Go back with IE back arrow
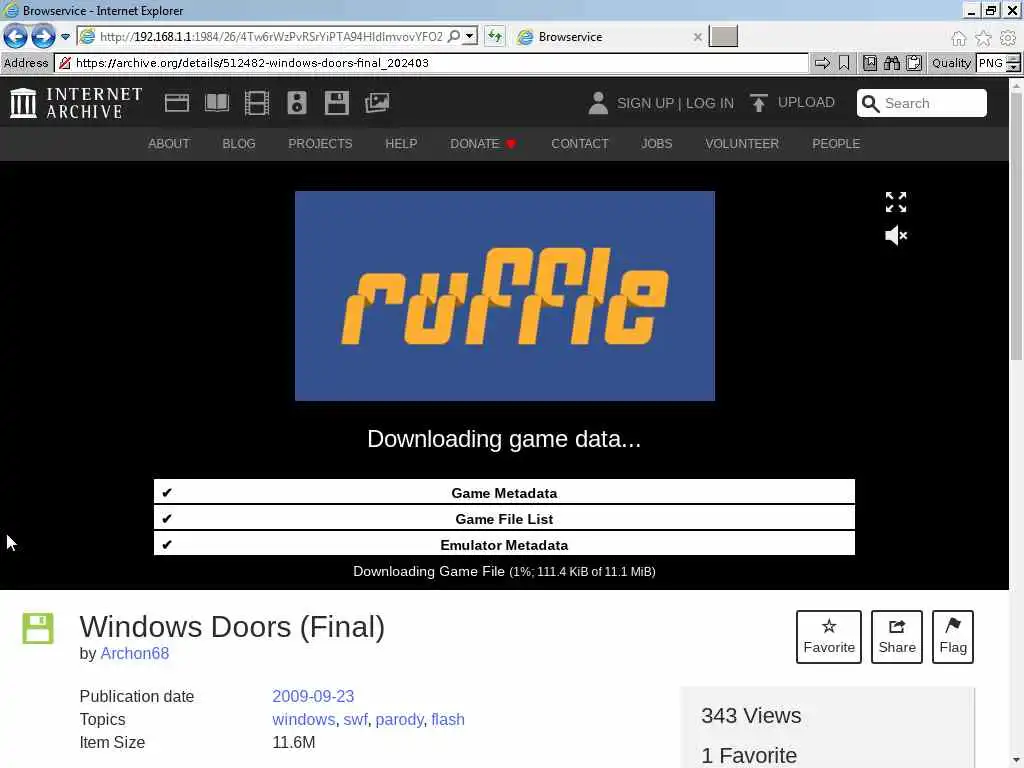The height and width of the screenshot is (768, 1024). [x=15, y=37]
